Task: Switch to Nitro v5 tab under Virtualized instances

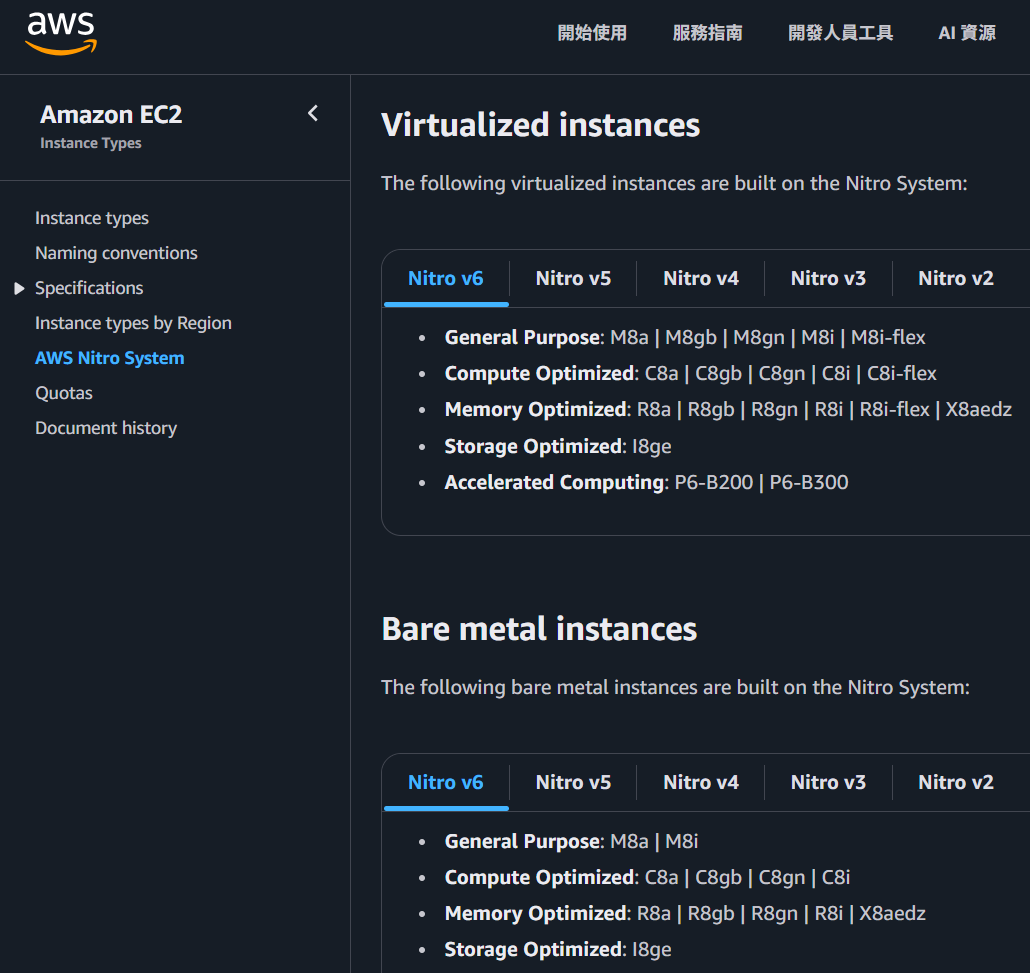Action: (573, 278)
